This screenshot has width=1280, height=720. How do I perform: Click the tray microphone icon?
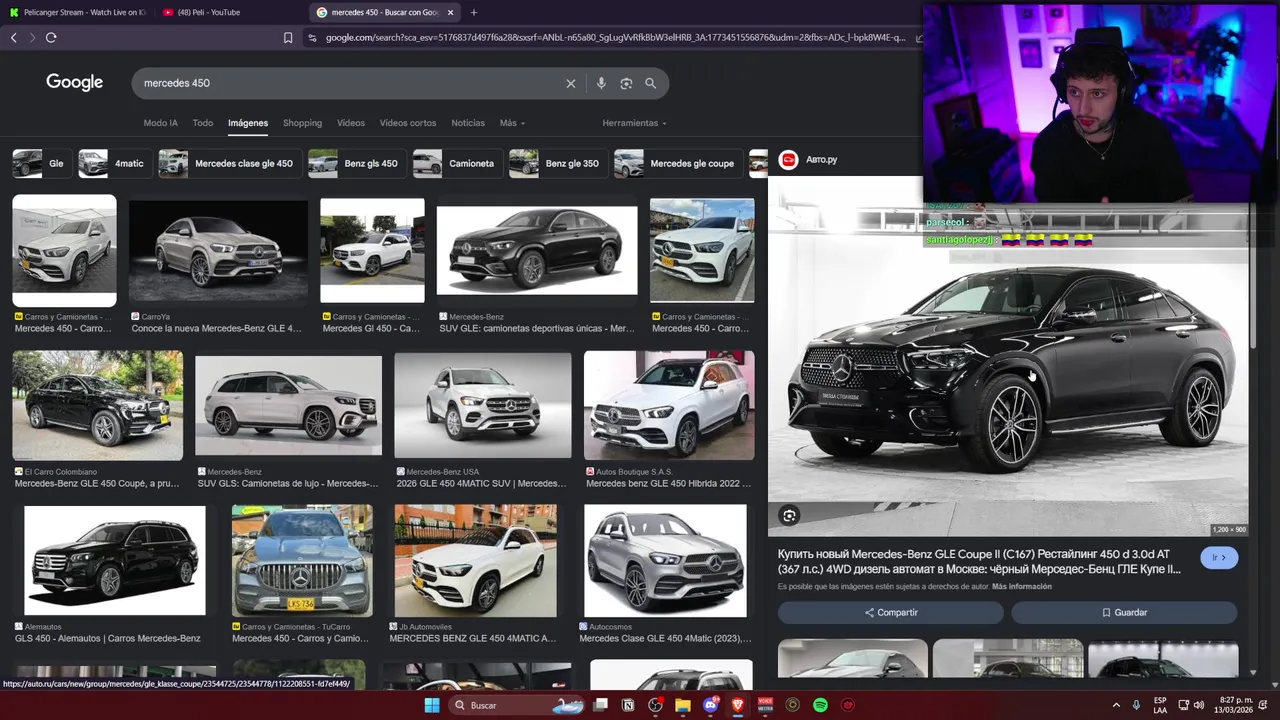pyautogui.click(x=1137, y=705)
